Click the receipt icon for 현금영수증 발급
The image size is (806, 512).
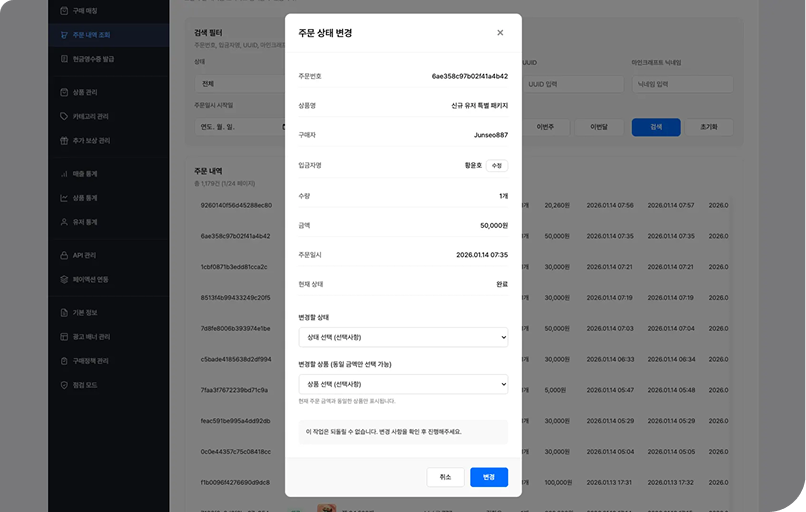64,59
